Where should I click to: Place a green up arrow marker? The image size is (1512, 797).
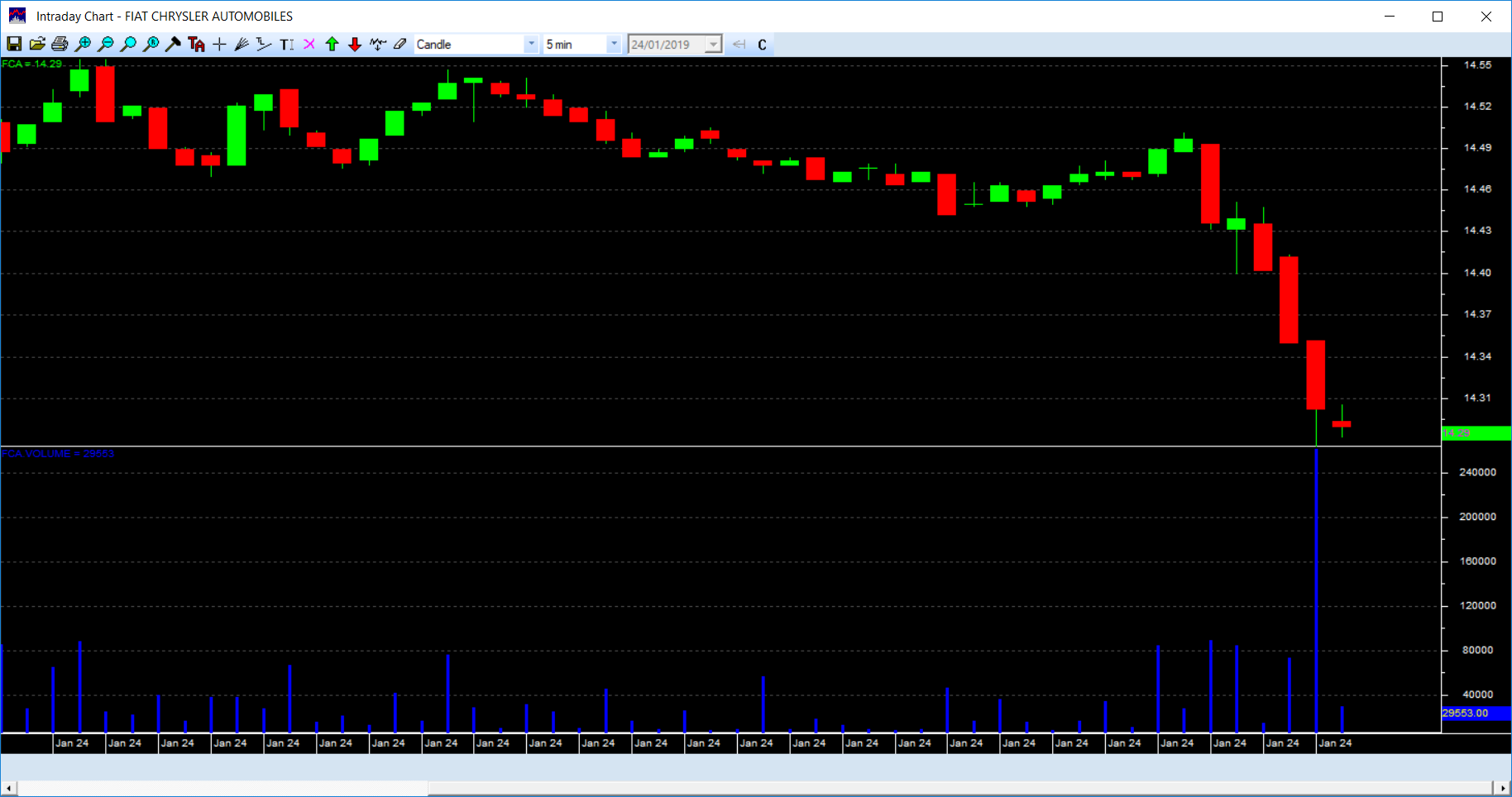coord(332,44)
